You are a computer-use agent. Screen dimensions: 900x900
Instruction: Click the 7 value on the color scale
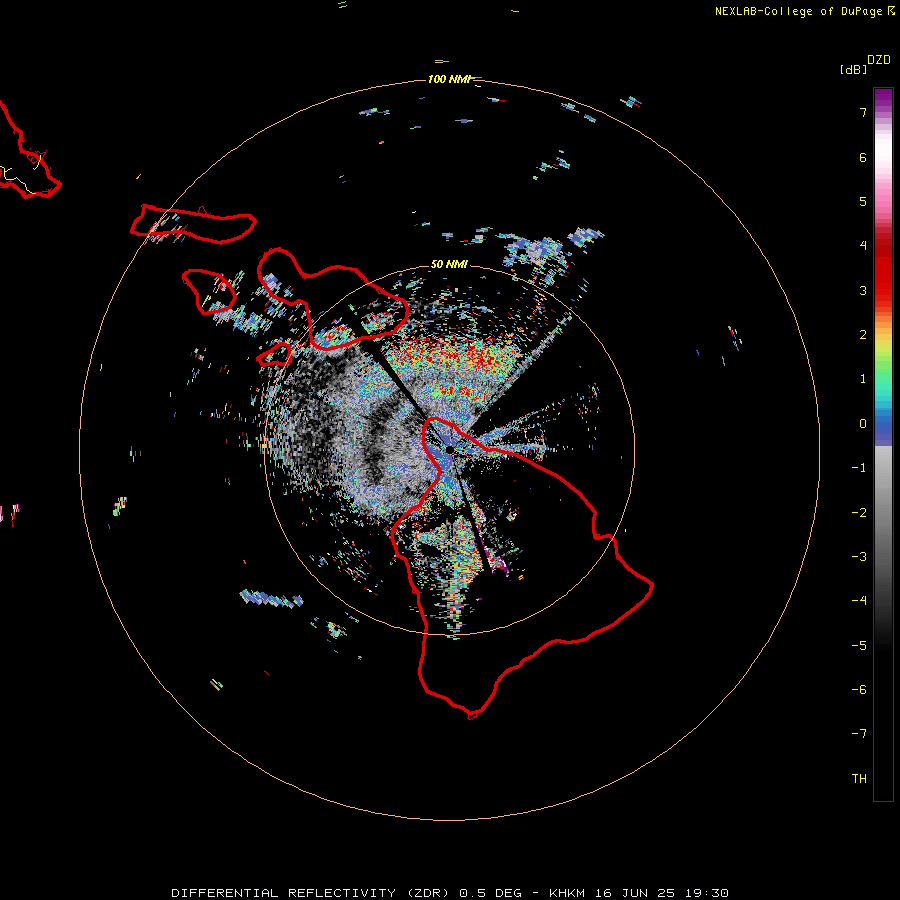863,112
